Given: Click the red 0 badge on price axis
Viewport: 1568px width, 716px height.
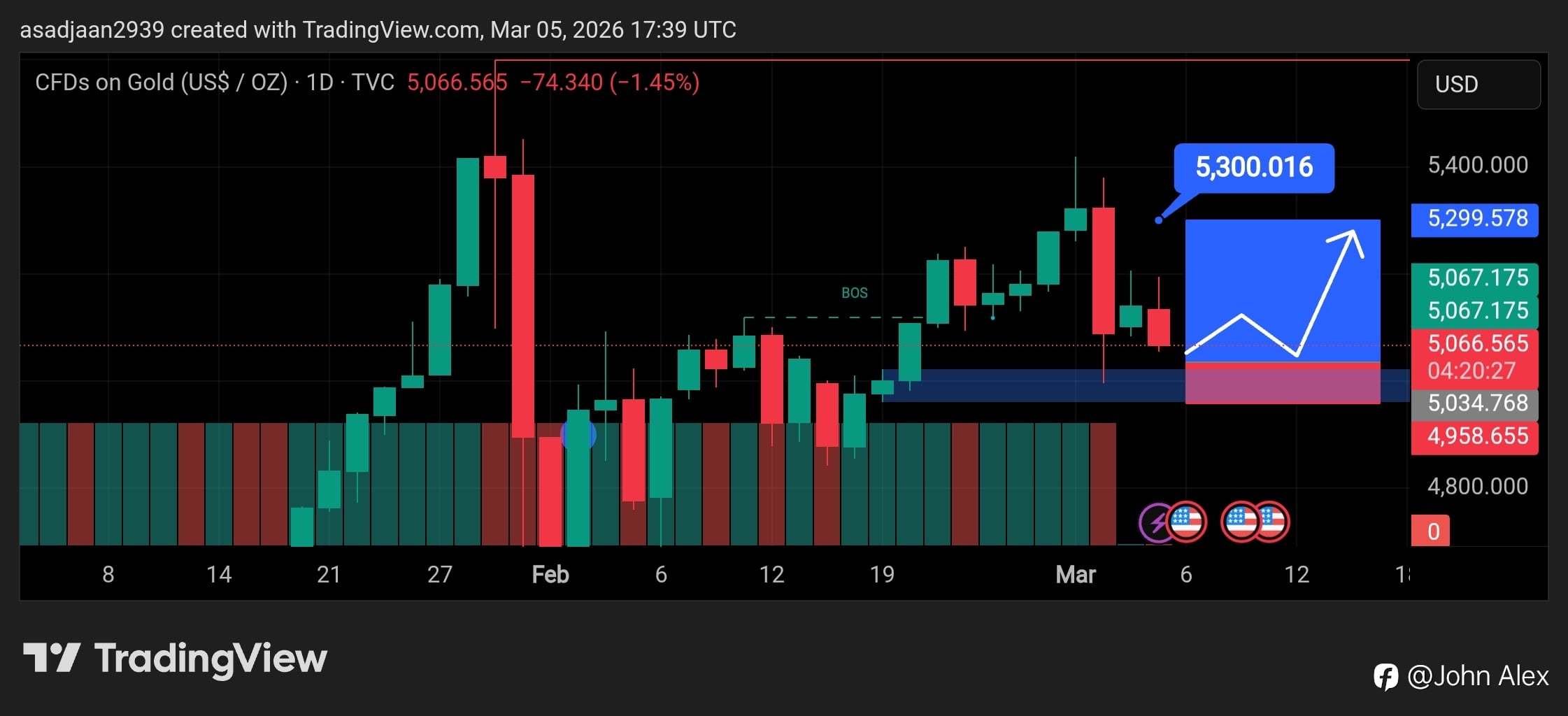Looking at the screenshot, I should pyautogui.click(x=1430, y=531).
